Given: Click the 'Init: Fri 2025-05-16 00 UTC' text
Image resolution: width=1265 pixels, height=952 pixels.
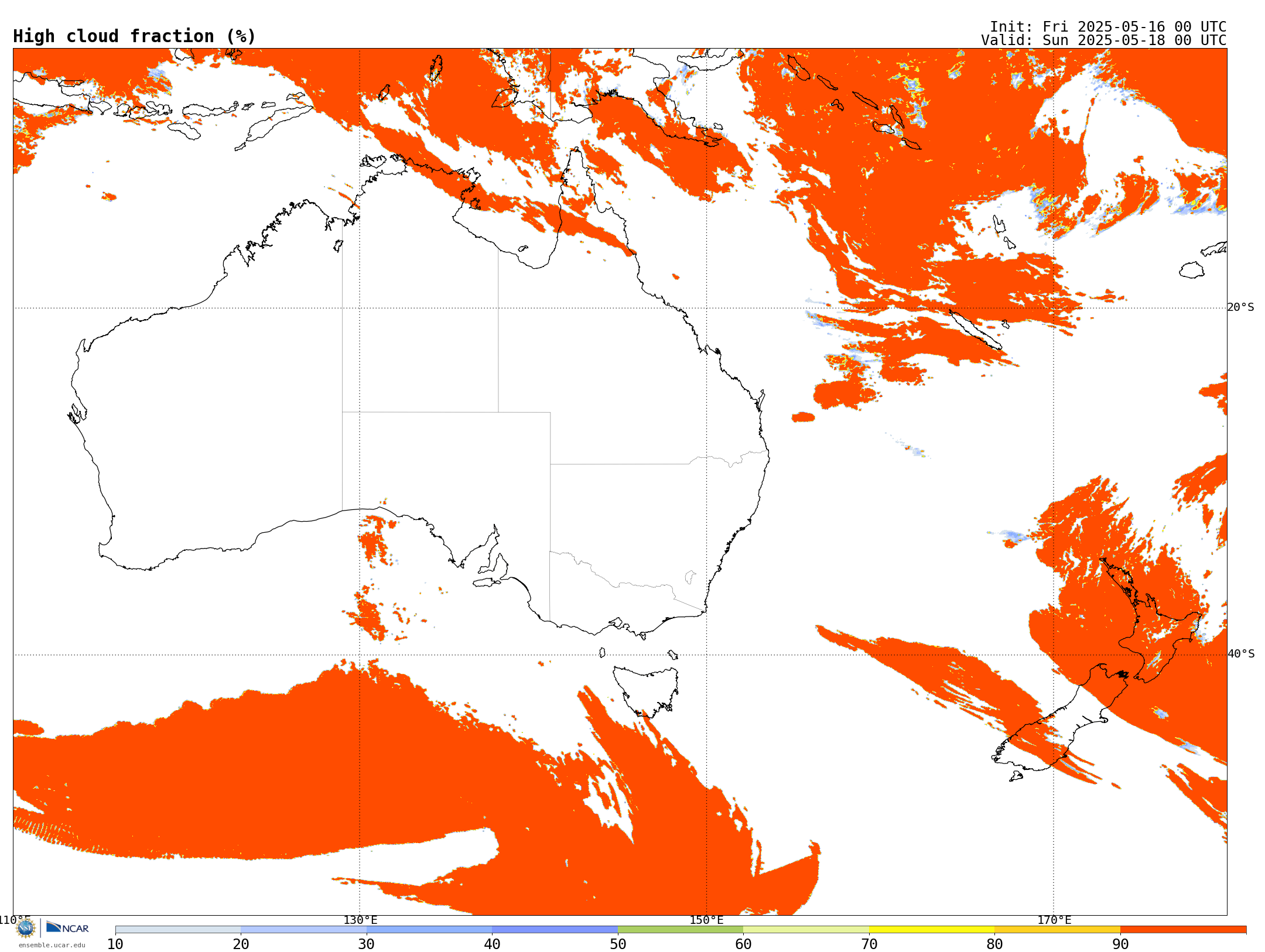Looking at the screenshot, I should pyautogui.click(x=1108, y=27).
